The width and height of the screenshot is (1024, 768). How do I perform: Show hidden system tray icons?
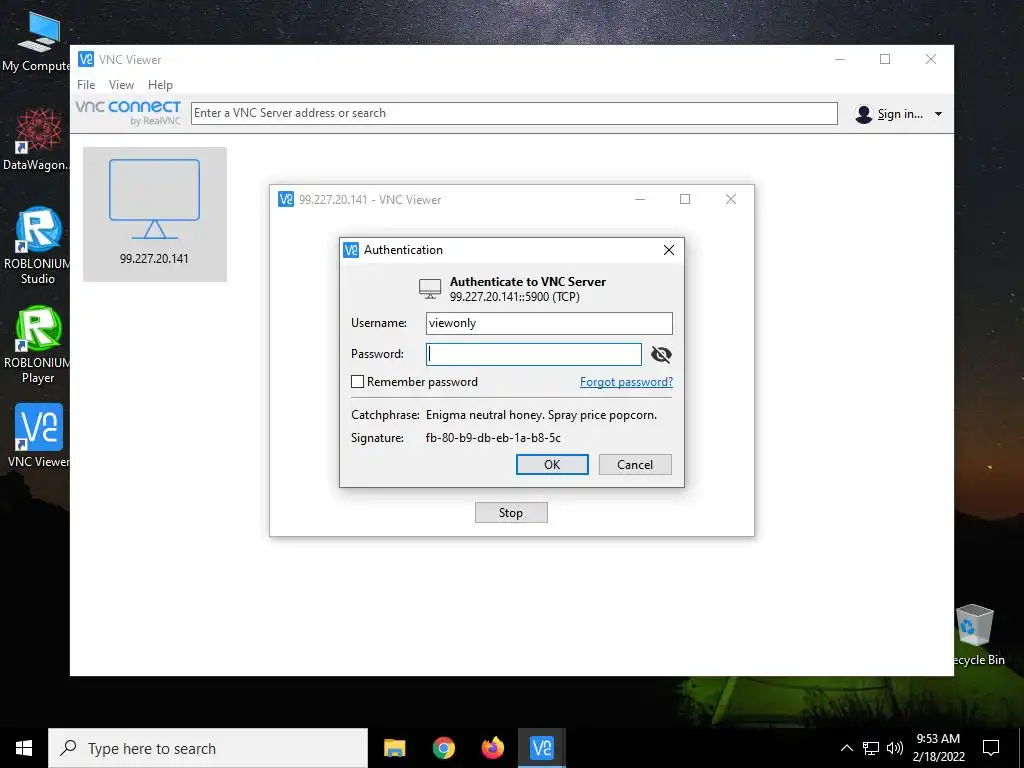coord(846,748)
